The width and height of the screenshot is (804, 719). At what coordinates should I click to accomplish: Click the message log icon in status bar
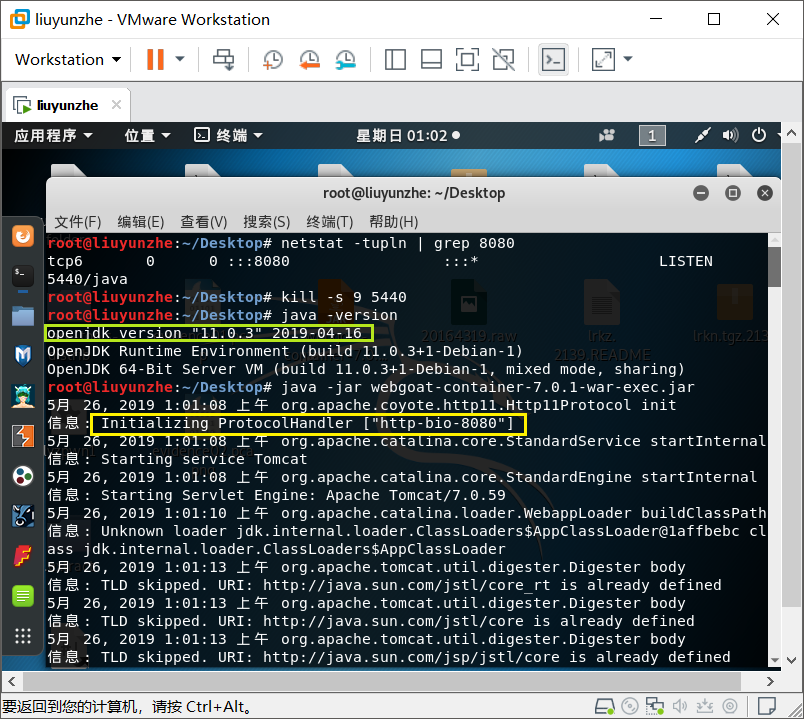point(767,707)
